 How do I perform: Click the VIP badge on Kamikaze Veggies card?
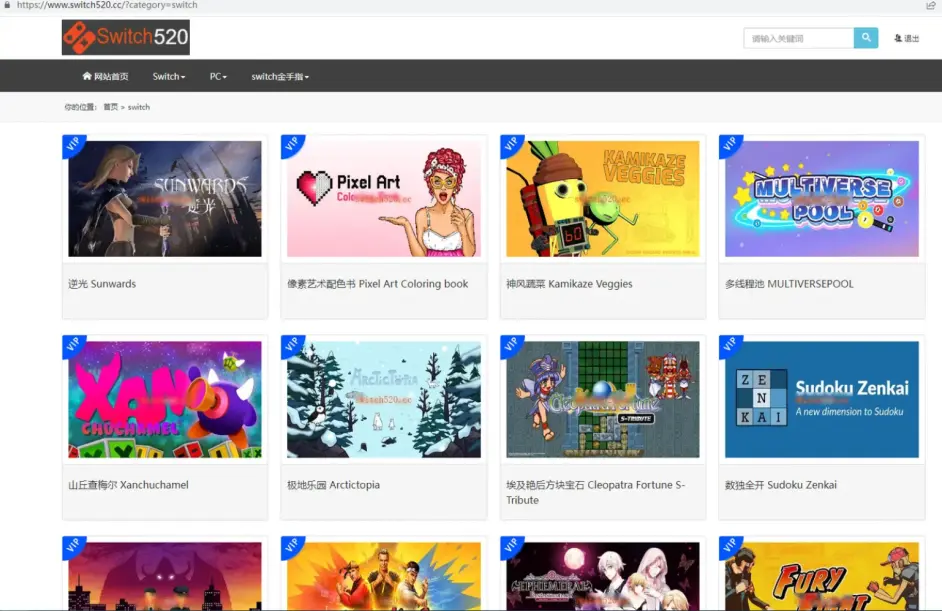pos(510,145)
